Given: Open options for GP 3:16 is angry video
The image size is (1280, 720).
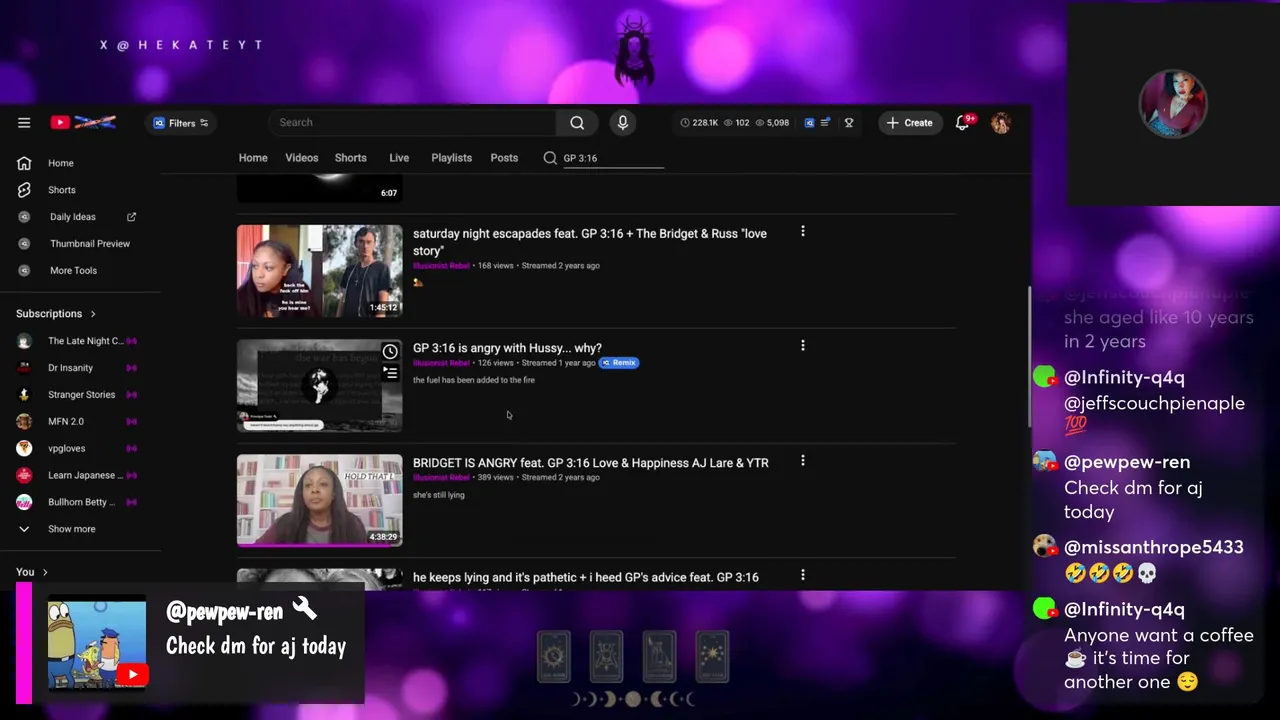Looking at the screenshot, I should click(x=802, y=346).
